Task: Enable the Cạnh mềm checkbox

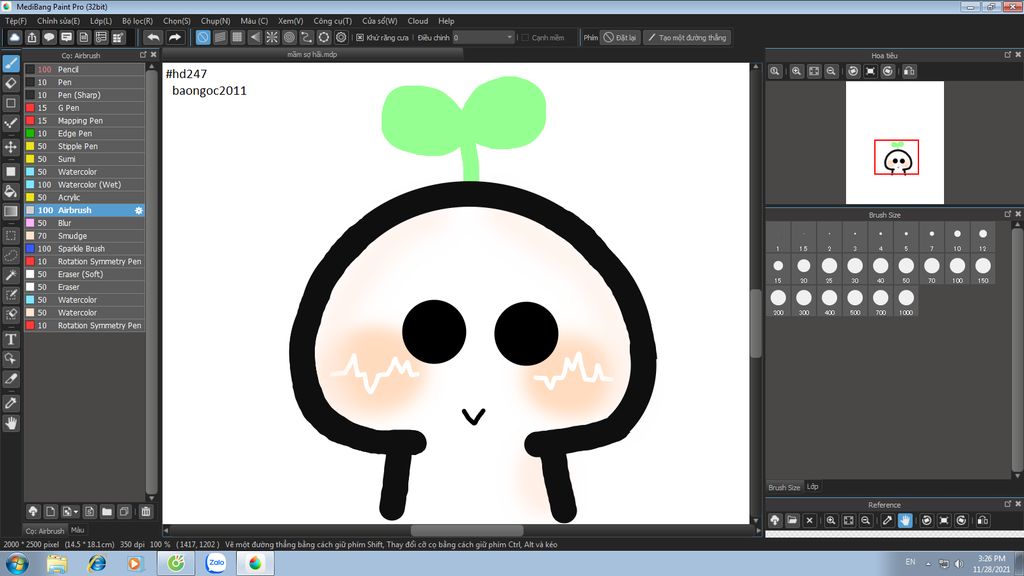Action: [x=527, y=38]
